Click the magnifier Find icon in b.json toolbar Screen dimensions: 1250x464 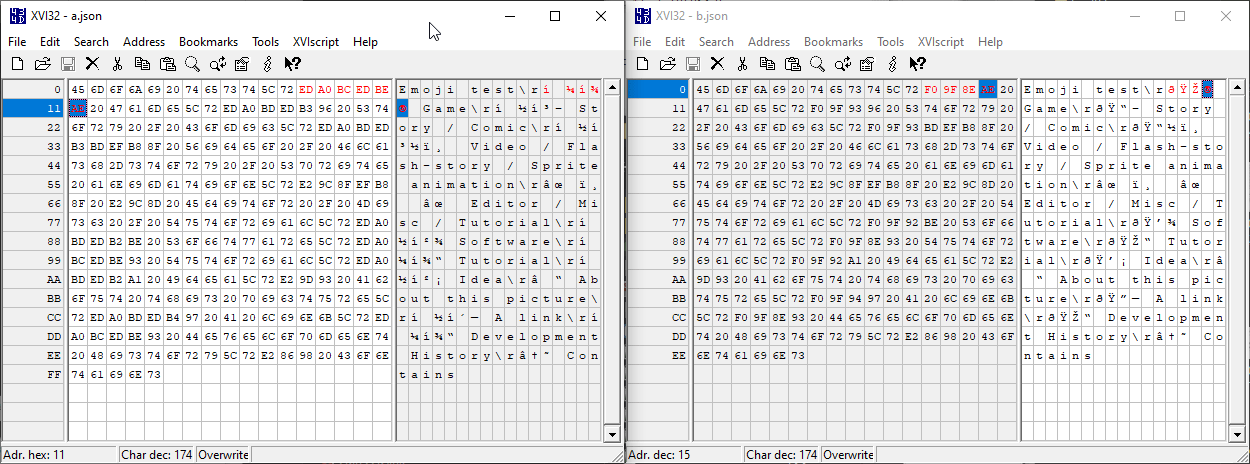tap(817, 64)
